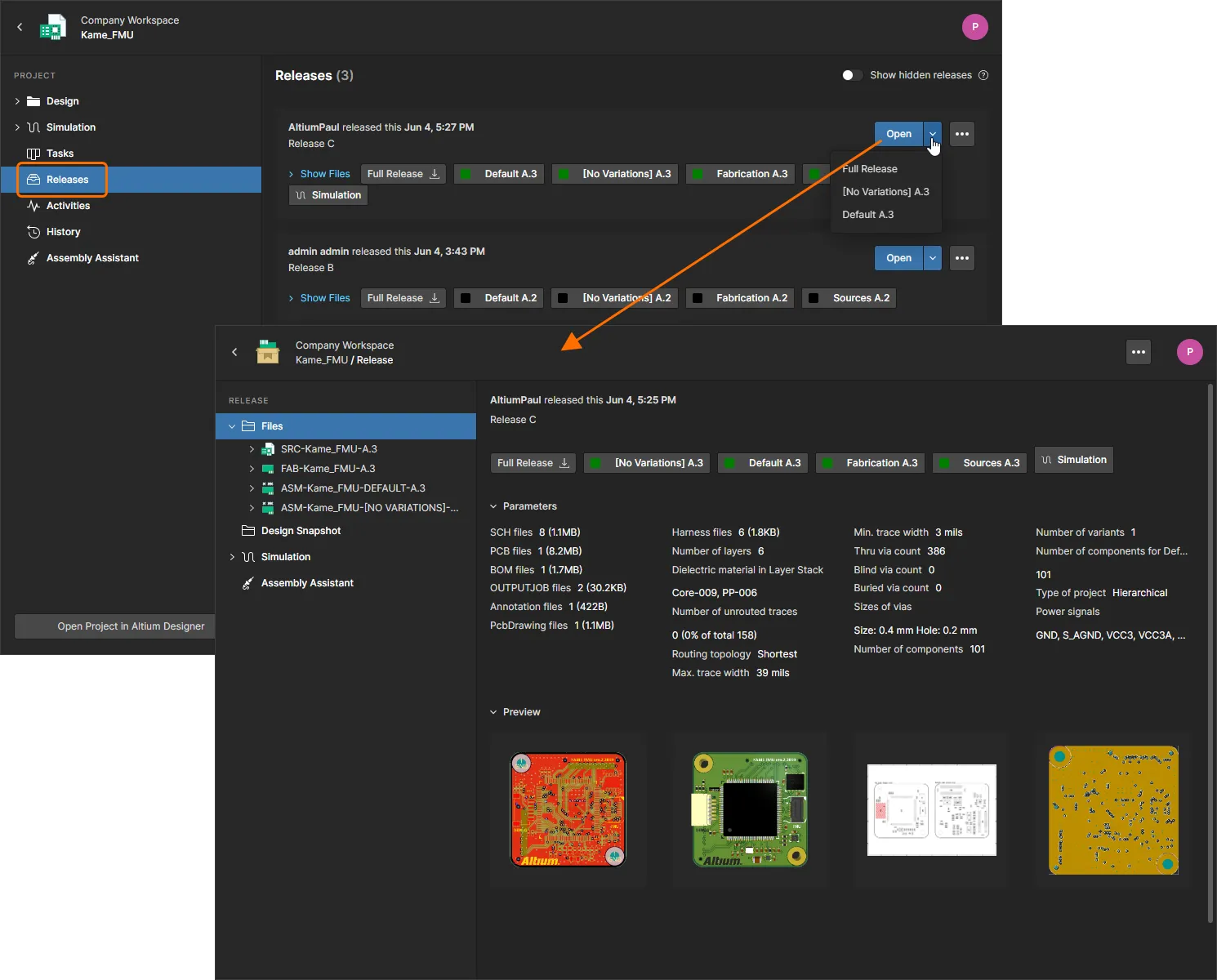
Task: Click the back arrow beside Company Workspace Kame_FMU
Action: 20,27
